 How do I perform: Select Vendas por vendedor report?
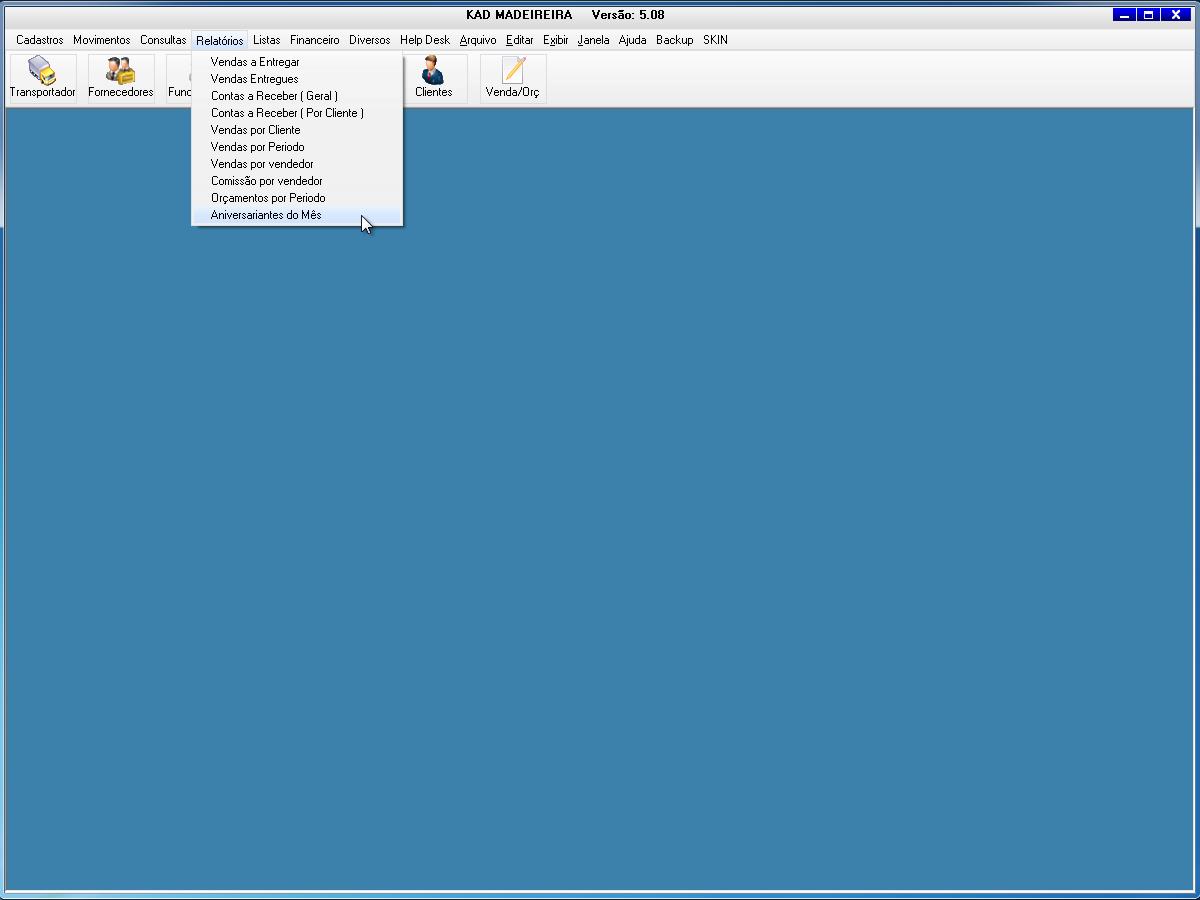(297, 164)
